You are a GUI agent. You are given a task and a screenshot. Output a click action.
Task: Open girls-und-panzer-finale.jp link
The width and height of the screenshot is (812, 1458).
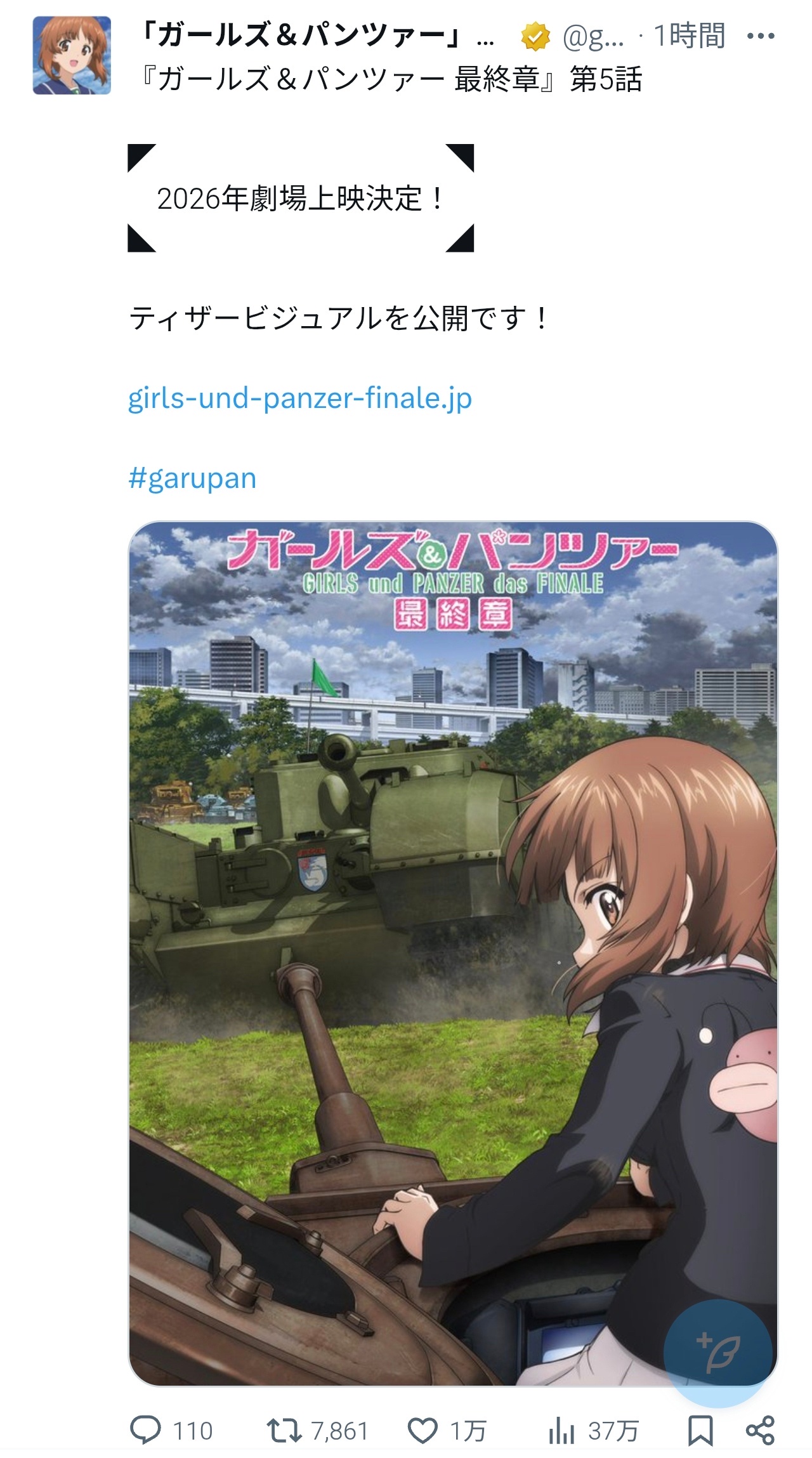(300, 398)
